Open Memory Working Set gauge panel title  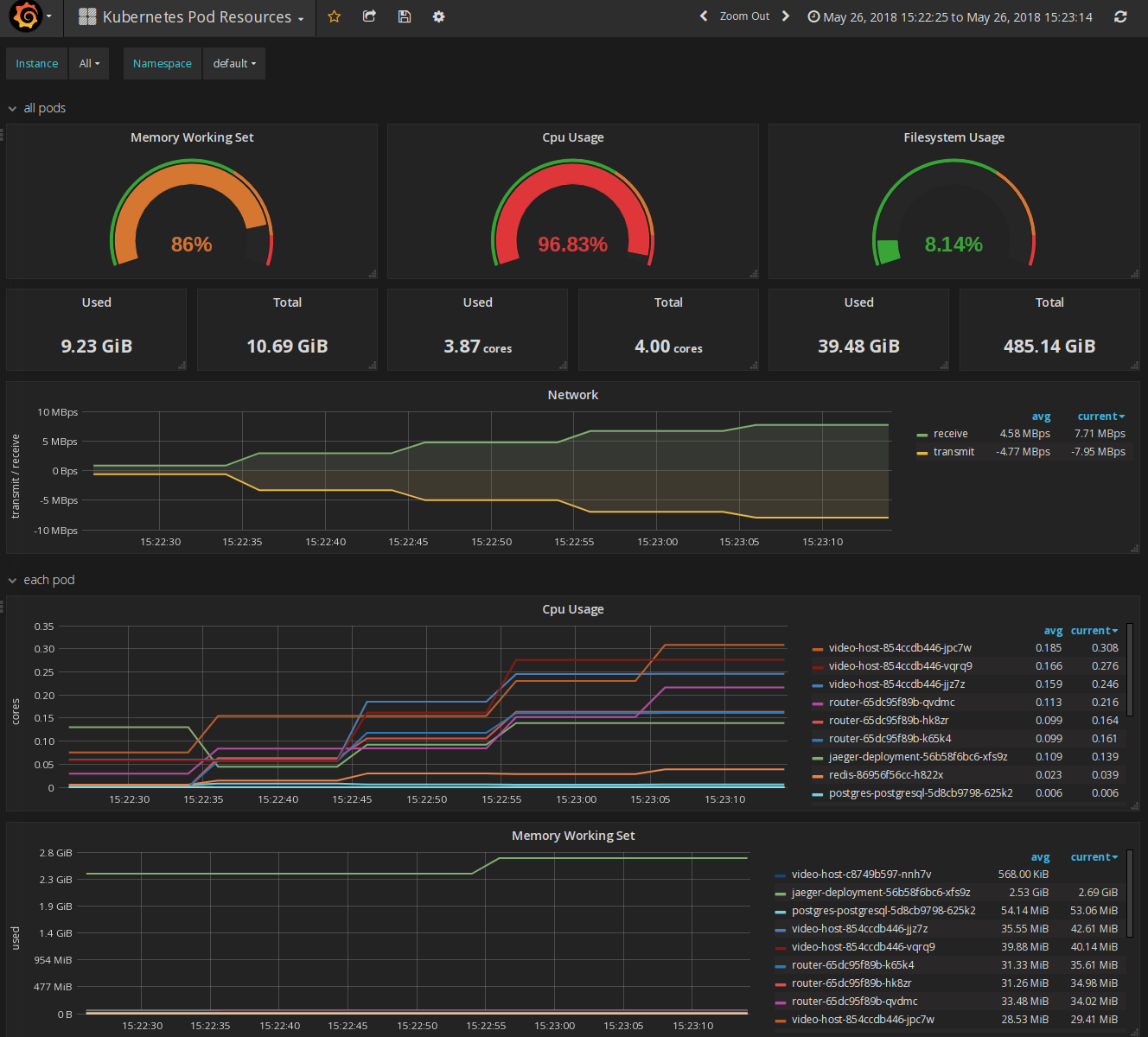[x=192, y=137]
